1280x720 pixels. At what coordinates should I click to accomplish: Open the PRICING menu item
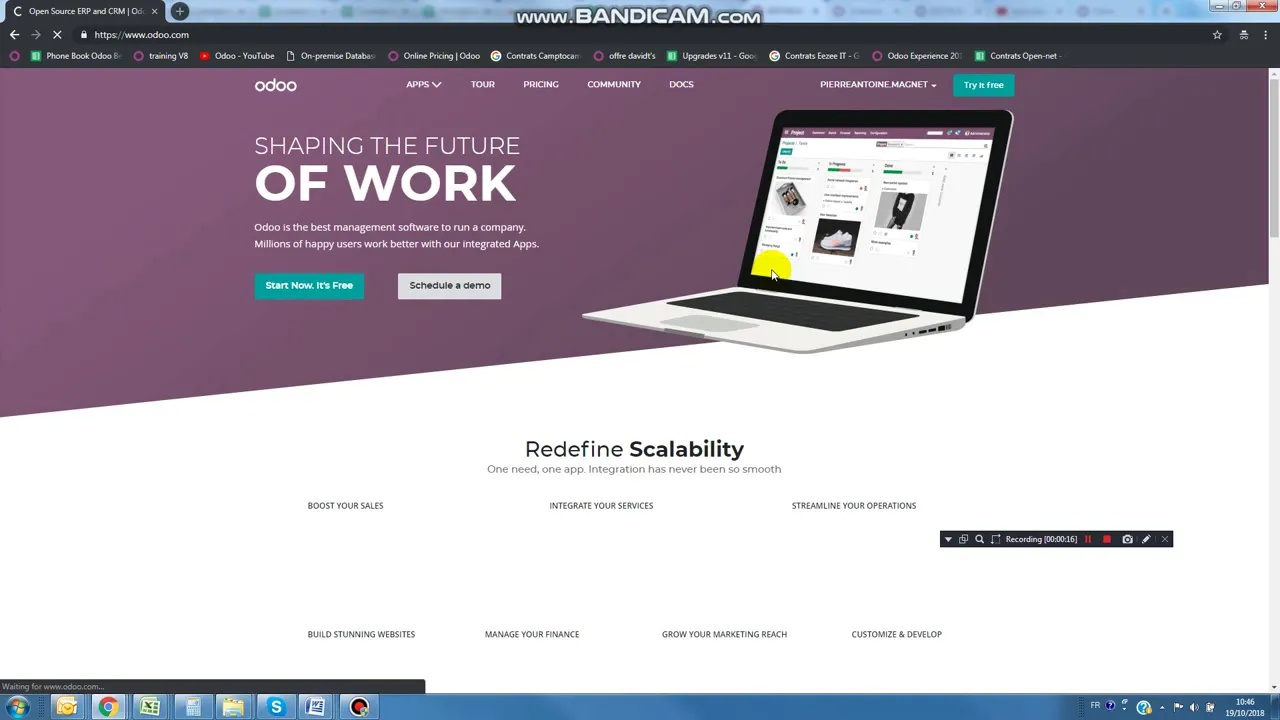pos(541,84)
